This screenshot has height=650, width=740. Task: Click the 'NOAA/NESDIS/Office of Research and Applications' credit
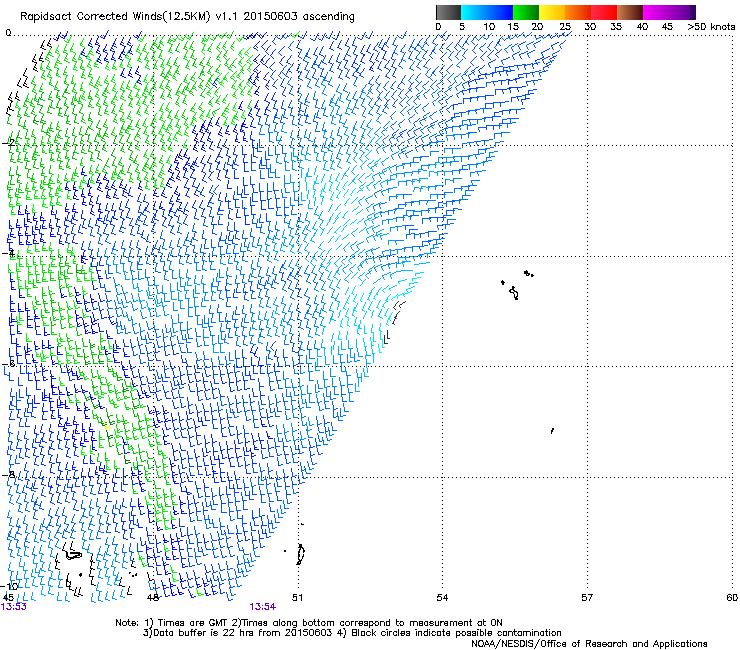589,644
